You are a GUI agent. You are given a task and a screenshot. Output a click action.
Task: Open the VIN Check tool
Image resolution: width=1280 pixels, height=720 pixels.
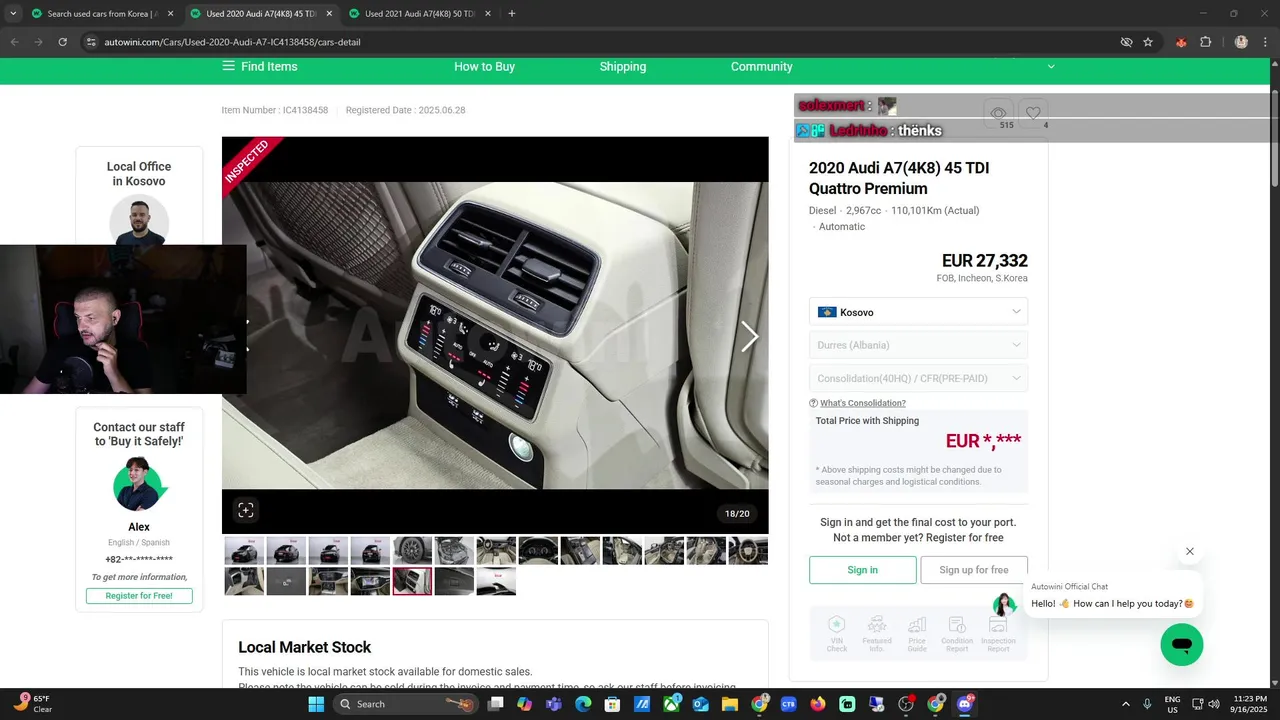pos(836,634)
